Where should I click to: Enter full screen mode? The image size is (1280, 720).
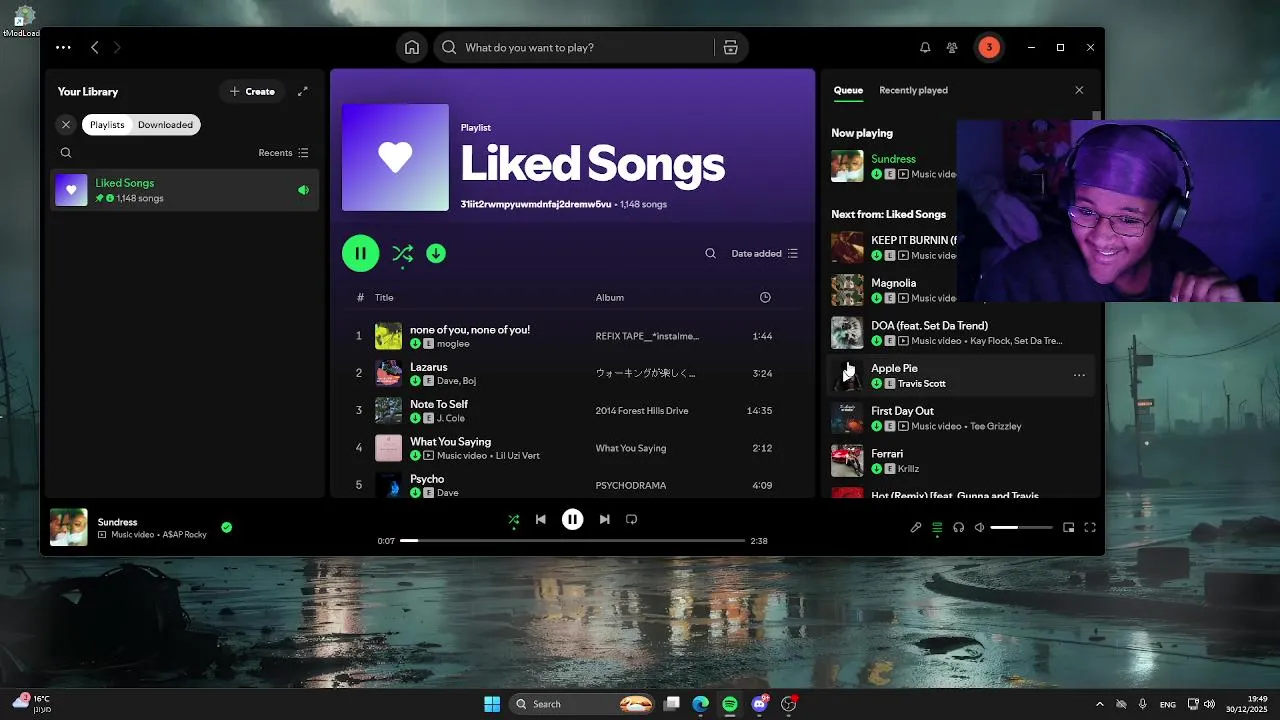click(x=1090, y=527)
